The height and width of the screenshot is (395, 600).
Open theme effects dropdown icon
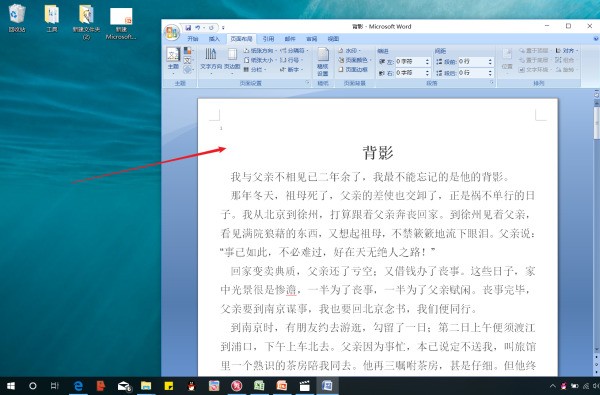point(188,70)
